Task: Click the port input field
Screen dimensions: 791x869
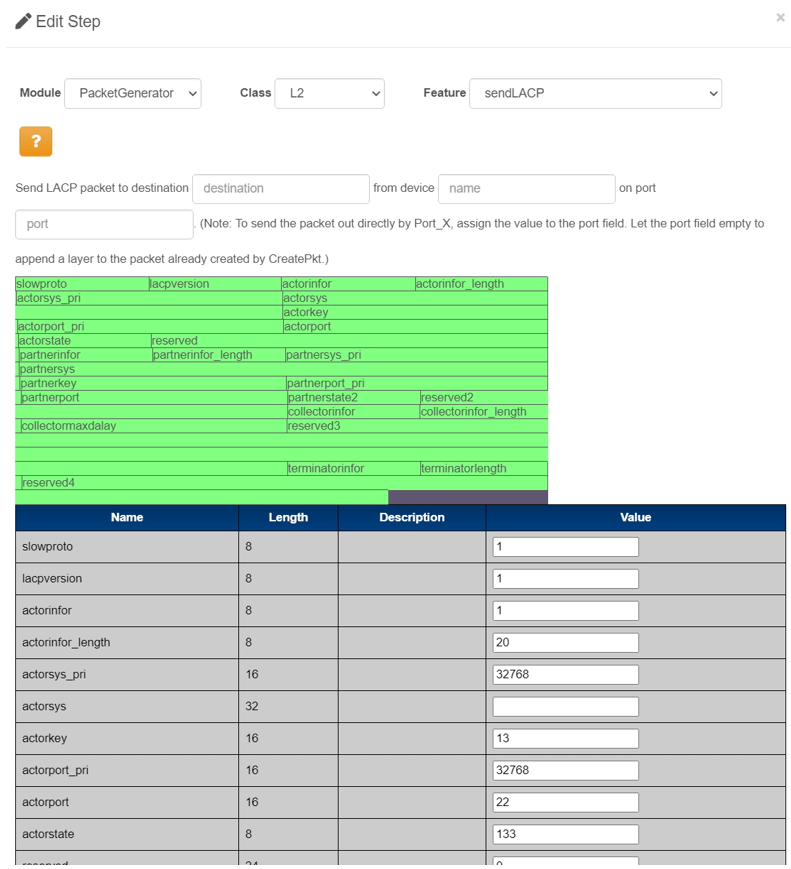Action: [x=104, y=224]
